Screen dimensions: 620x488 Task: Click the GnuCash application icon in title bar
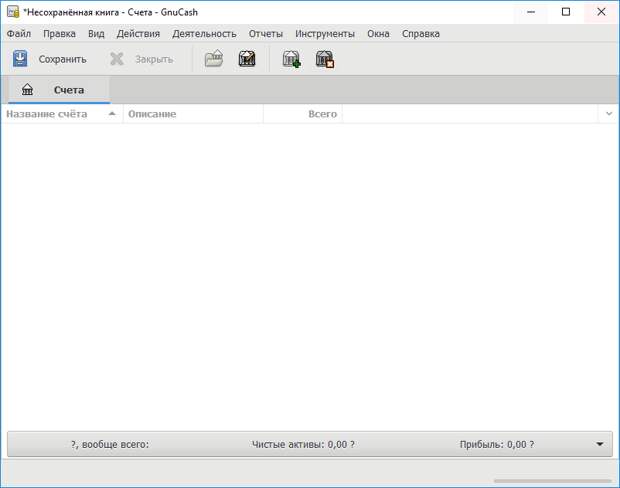tap(13, 12)
